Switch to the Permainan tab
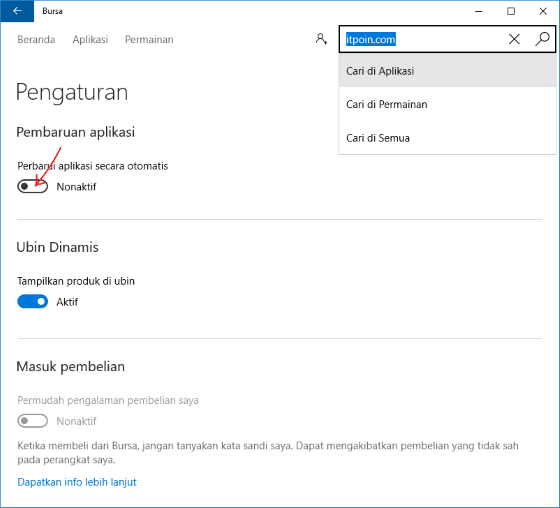 [149, 39]
